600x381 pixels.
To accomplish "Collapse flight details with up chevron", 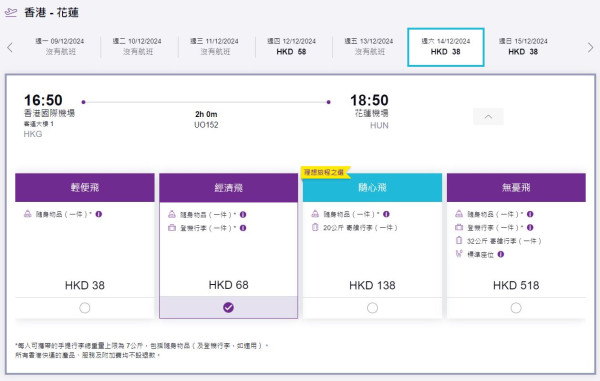I will tap(488, 117).
